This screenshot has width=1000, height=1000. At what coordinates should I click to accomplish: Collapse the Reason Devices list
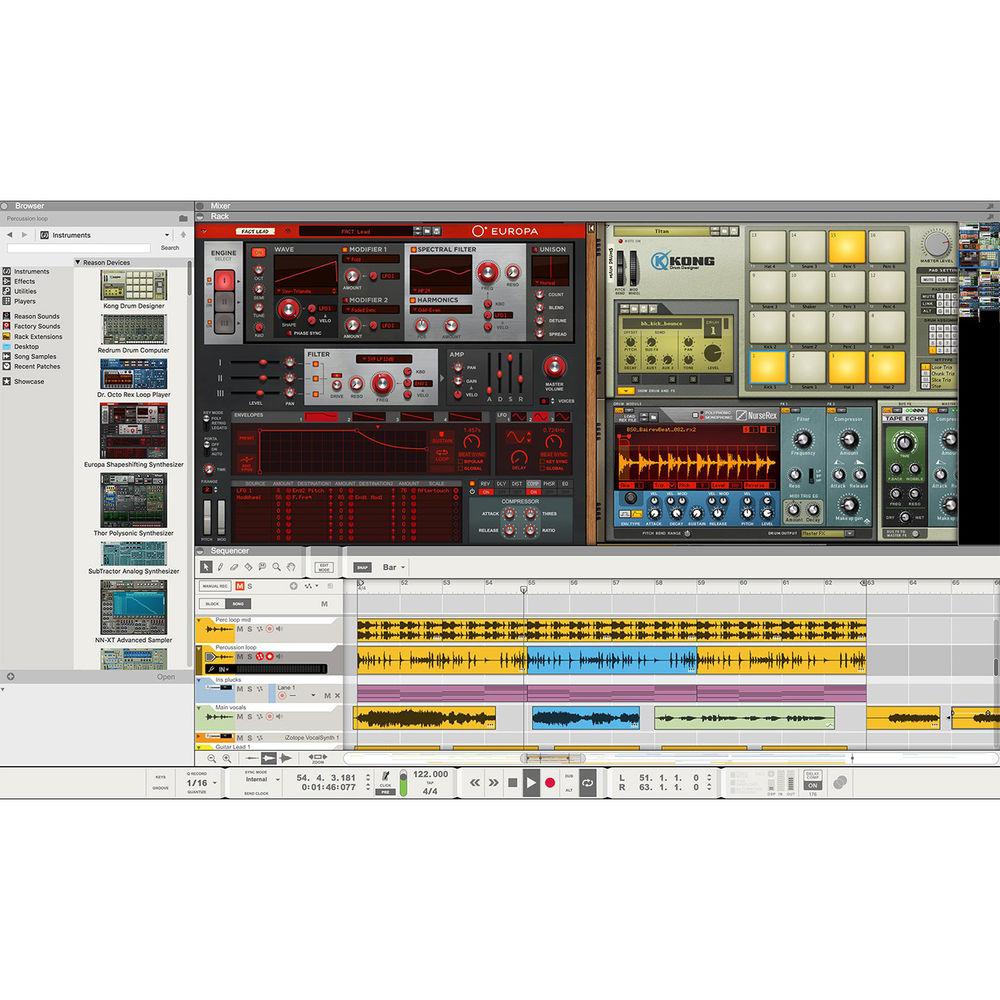coord(78,263)
